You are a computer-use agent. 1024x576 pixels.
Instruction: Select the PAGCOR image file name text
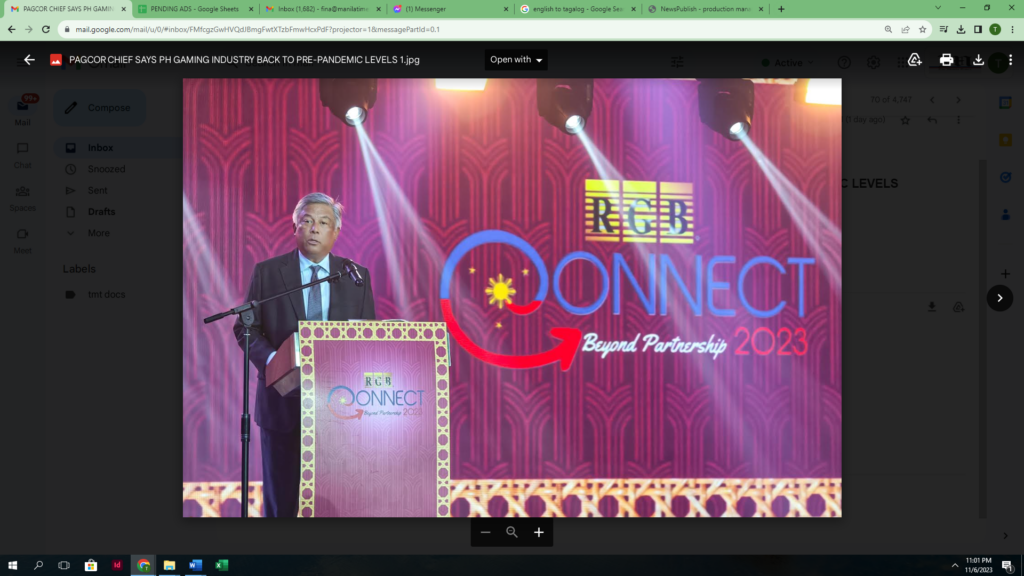pyautogui.click(x=244, y=59)
